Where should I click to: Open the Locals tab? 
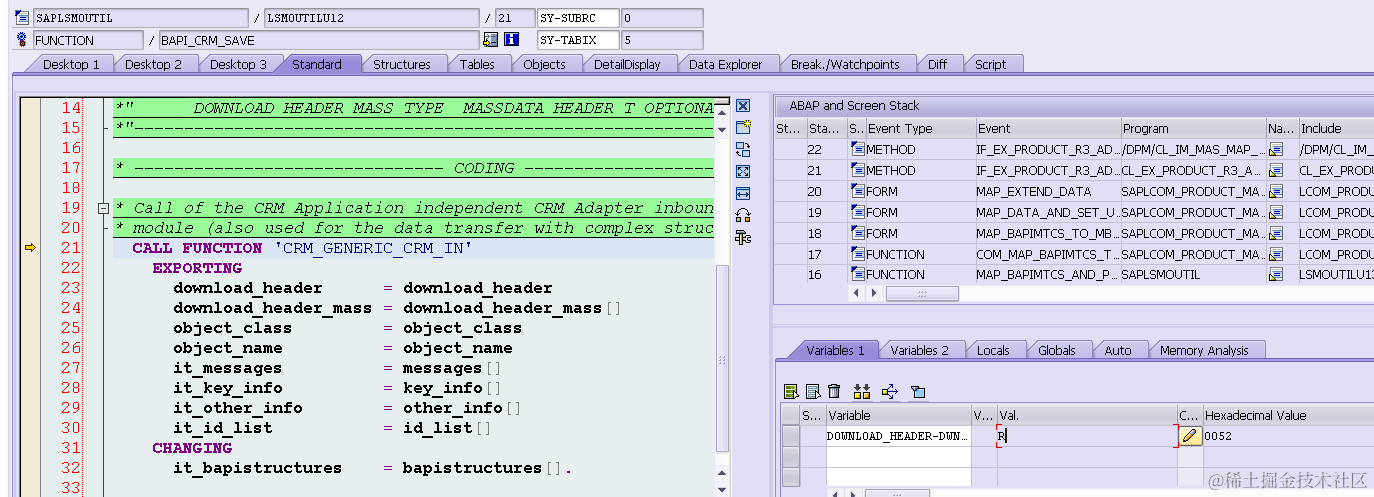(x=993, y=350)
